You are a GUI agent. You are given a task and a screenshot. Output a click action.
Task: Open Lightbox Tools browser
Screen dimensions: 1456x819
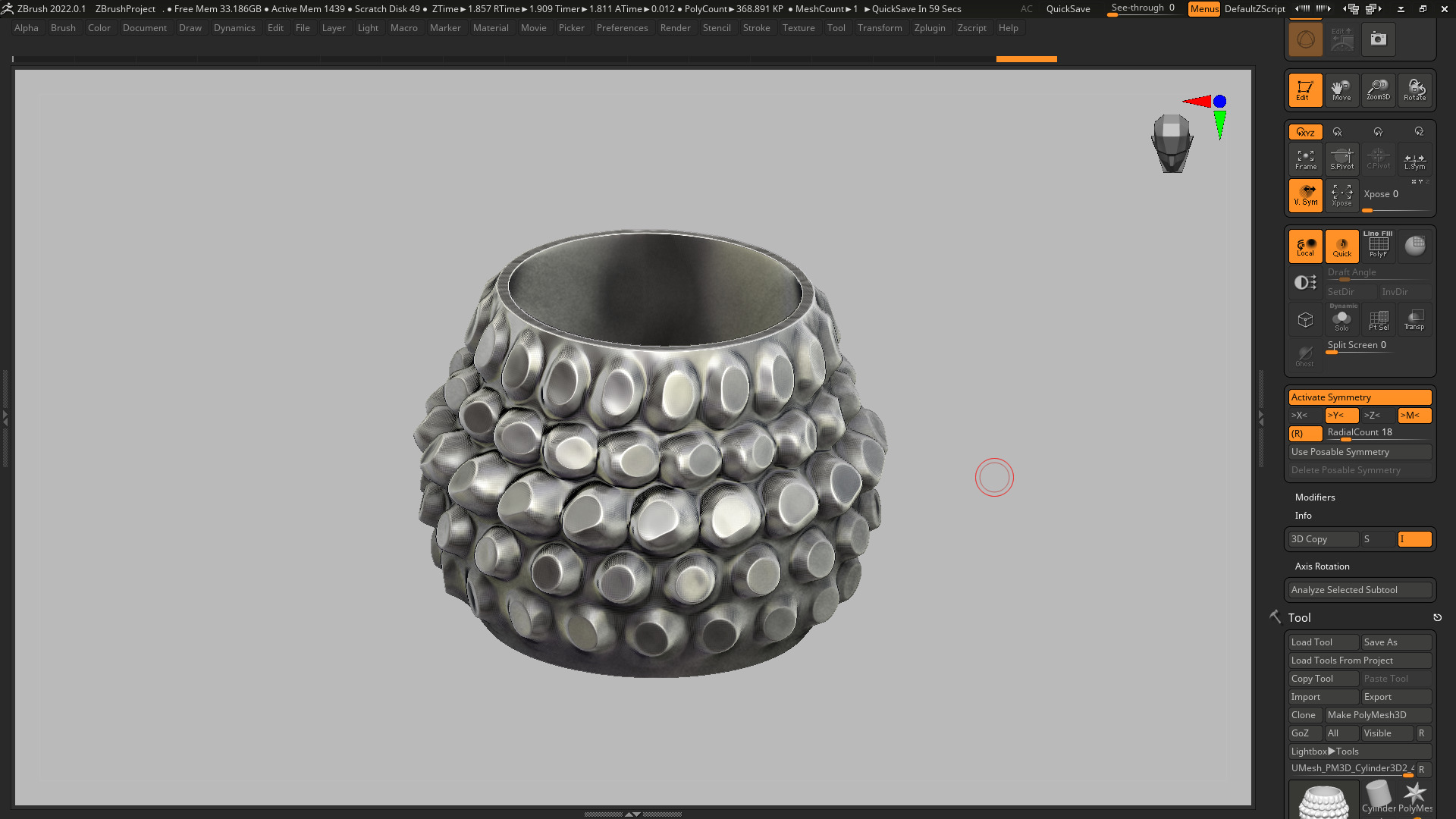pos(1360,752)
